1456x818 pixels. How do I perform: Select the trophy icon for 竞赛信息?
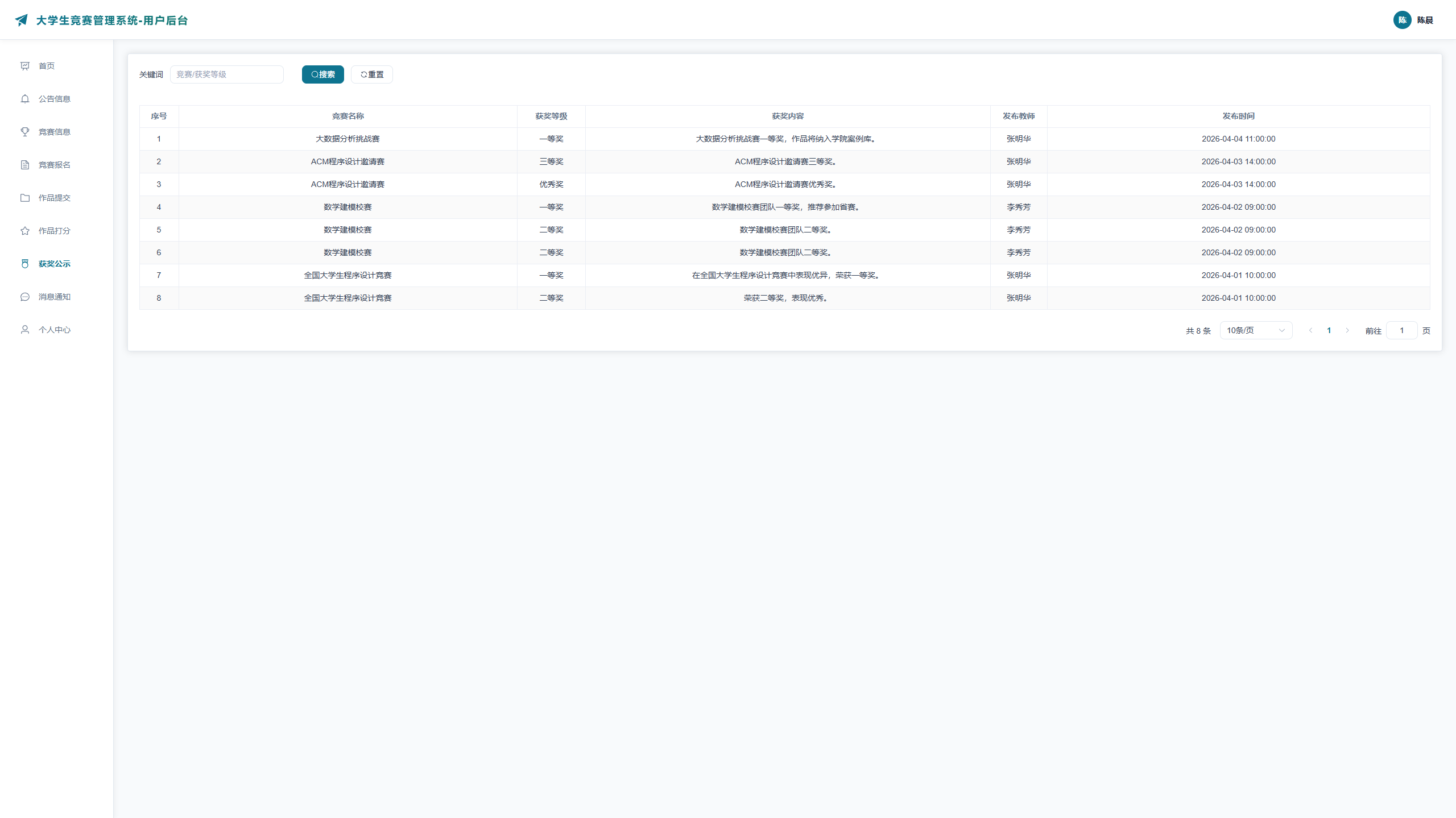[x=25, y=132]
